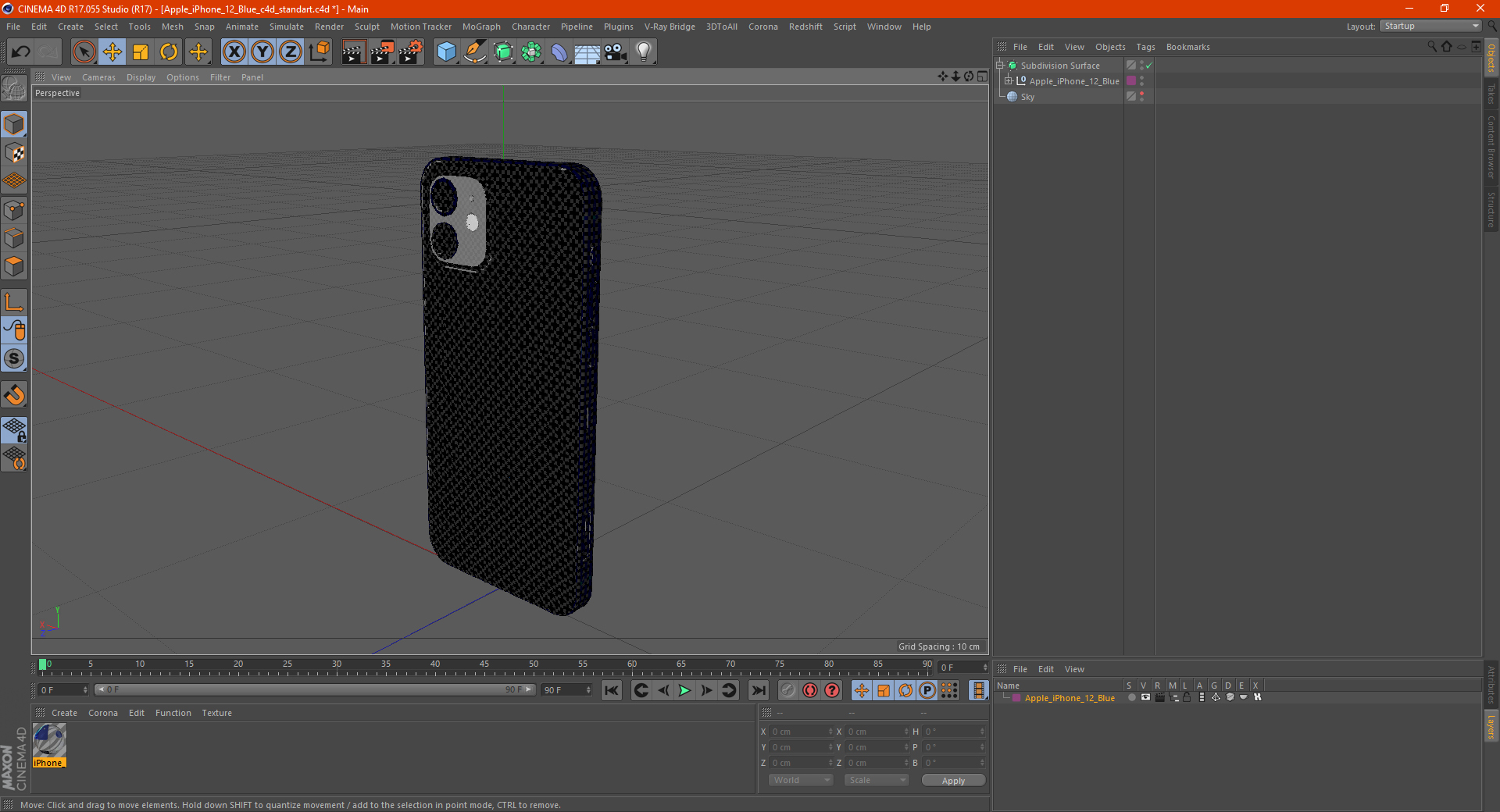
Task: Open the World coordinate dropdown
Action: point(801,780)
